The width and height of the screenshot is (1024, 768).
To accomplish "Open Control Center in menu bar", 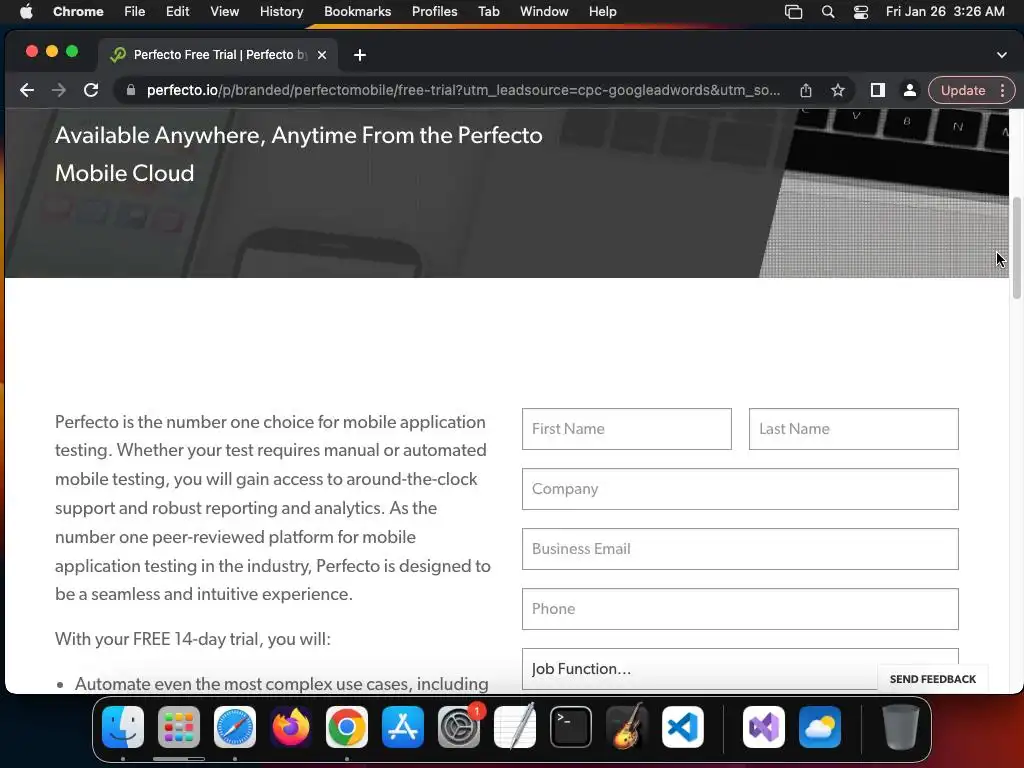I will pyautogui.click(x=861, y=11).
